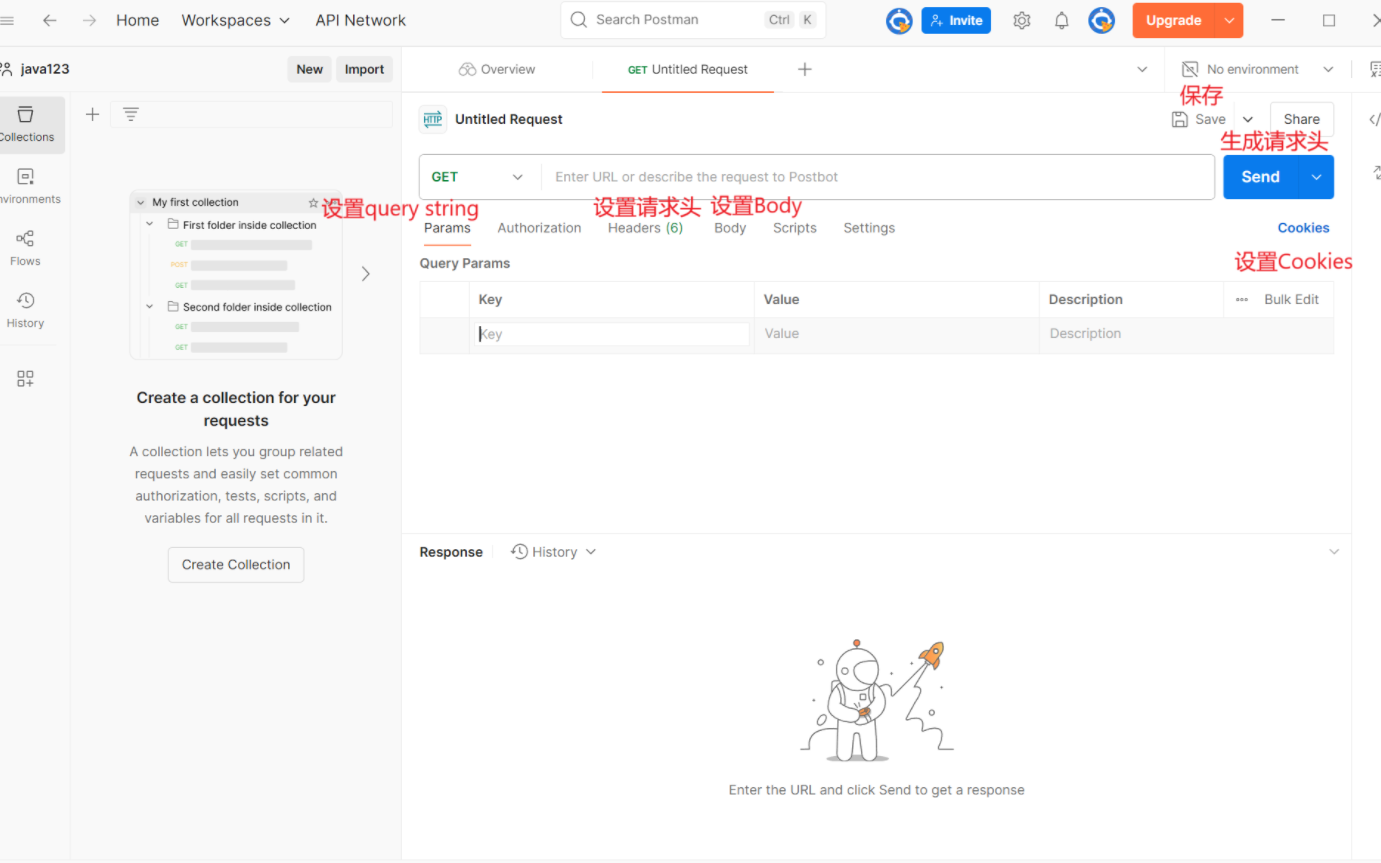
Task: Open the code snippet icon on right
Action: [1375, 119]
